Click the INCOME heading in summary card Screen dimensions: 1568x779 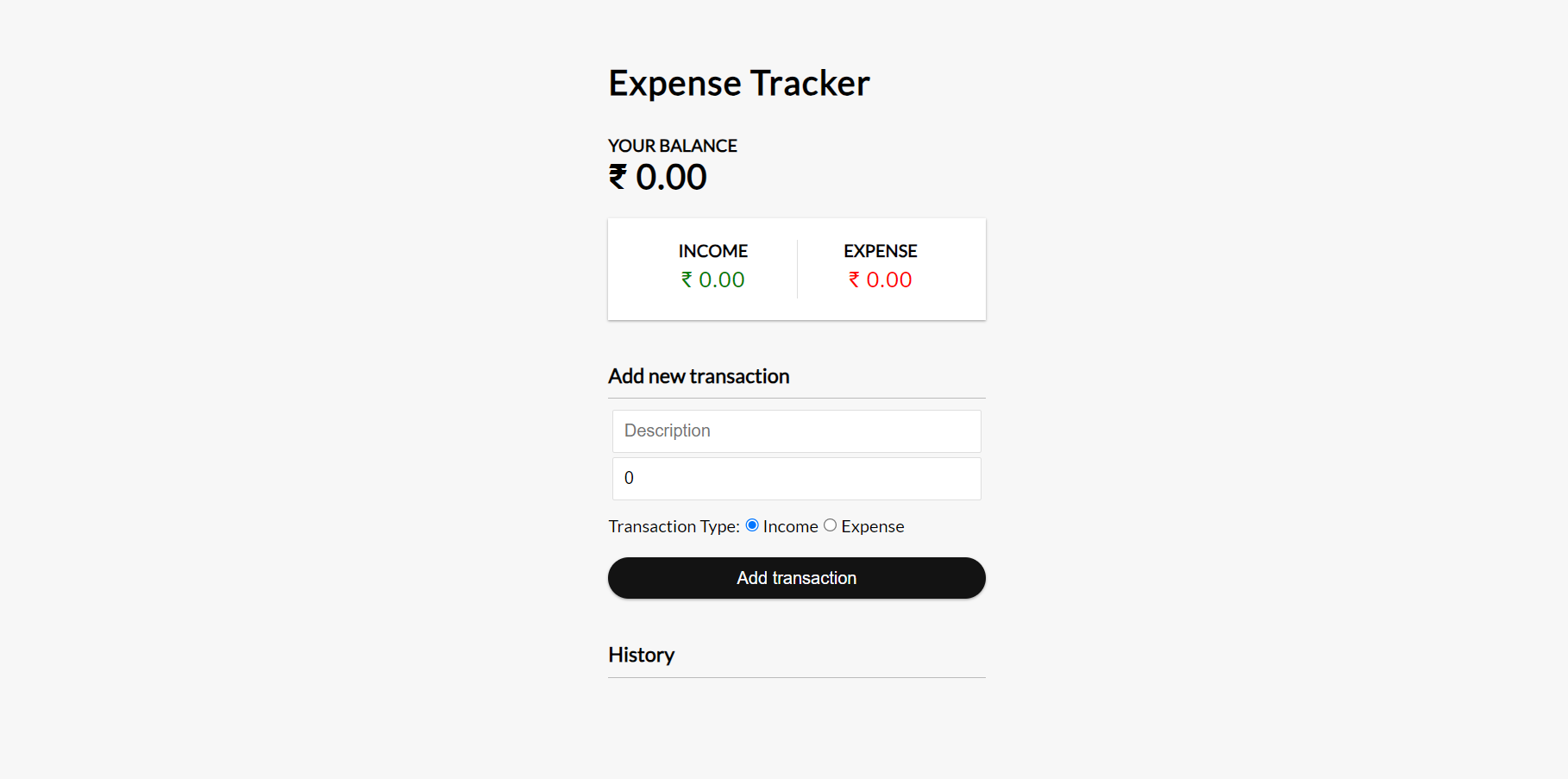coord(712,250)
